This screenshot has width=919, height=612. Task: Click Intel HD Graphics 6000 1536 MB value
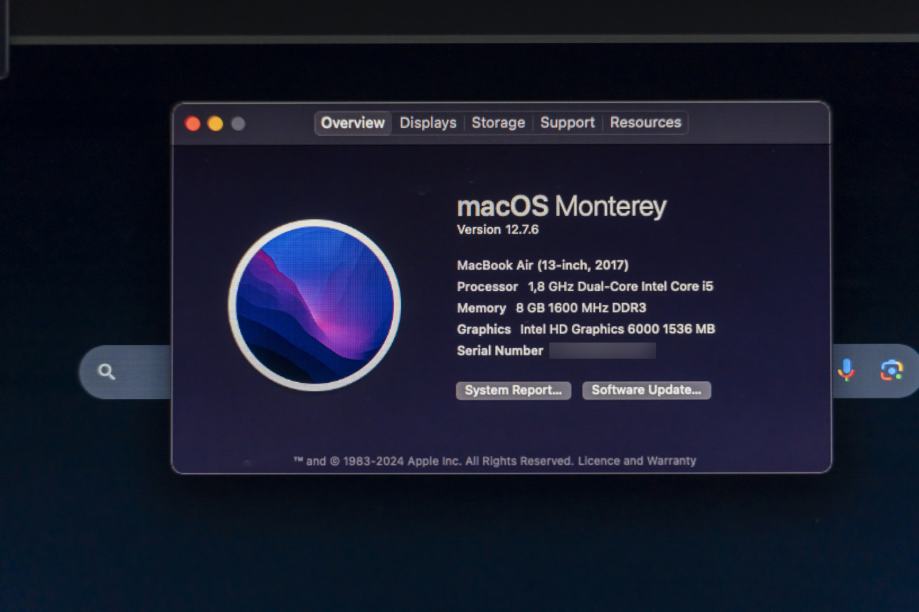coord(618,329)
